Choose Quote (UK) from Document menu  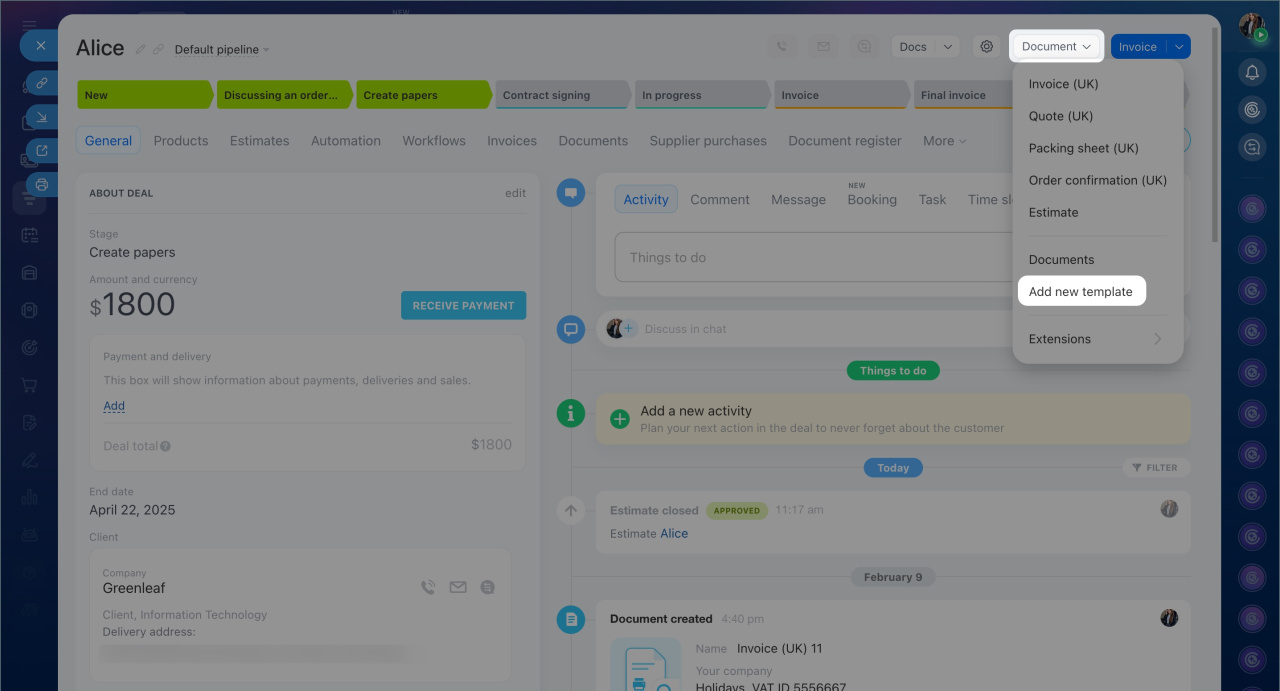(x=1060, y=116)
